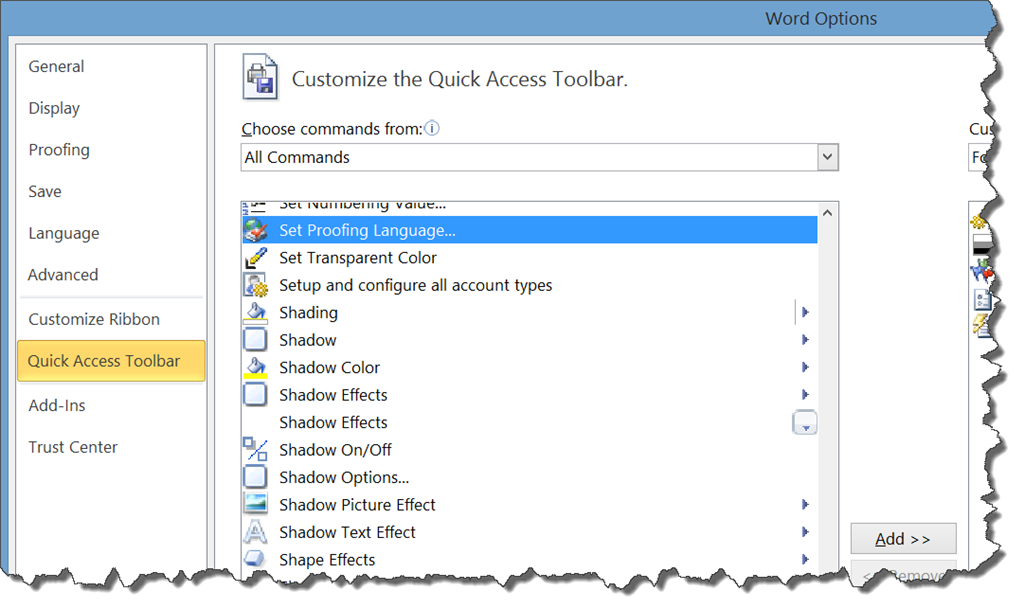
Task: Select the Shadow On/Off command
Action: coord(530,449)
